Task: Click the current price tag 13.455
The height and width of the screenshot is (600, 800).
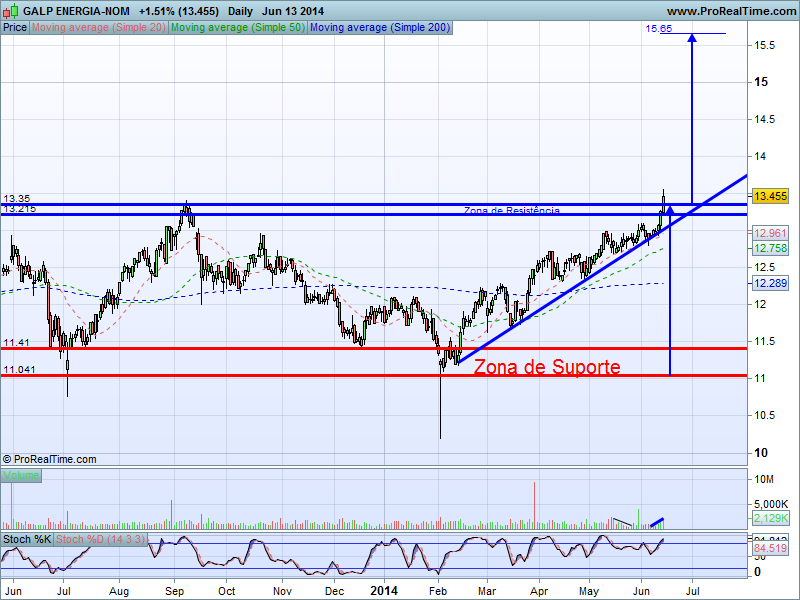Action: tap(770, 196)
